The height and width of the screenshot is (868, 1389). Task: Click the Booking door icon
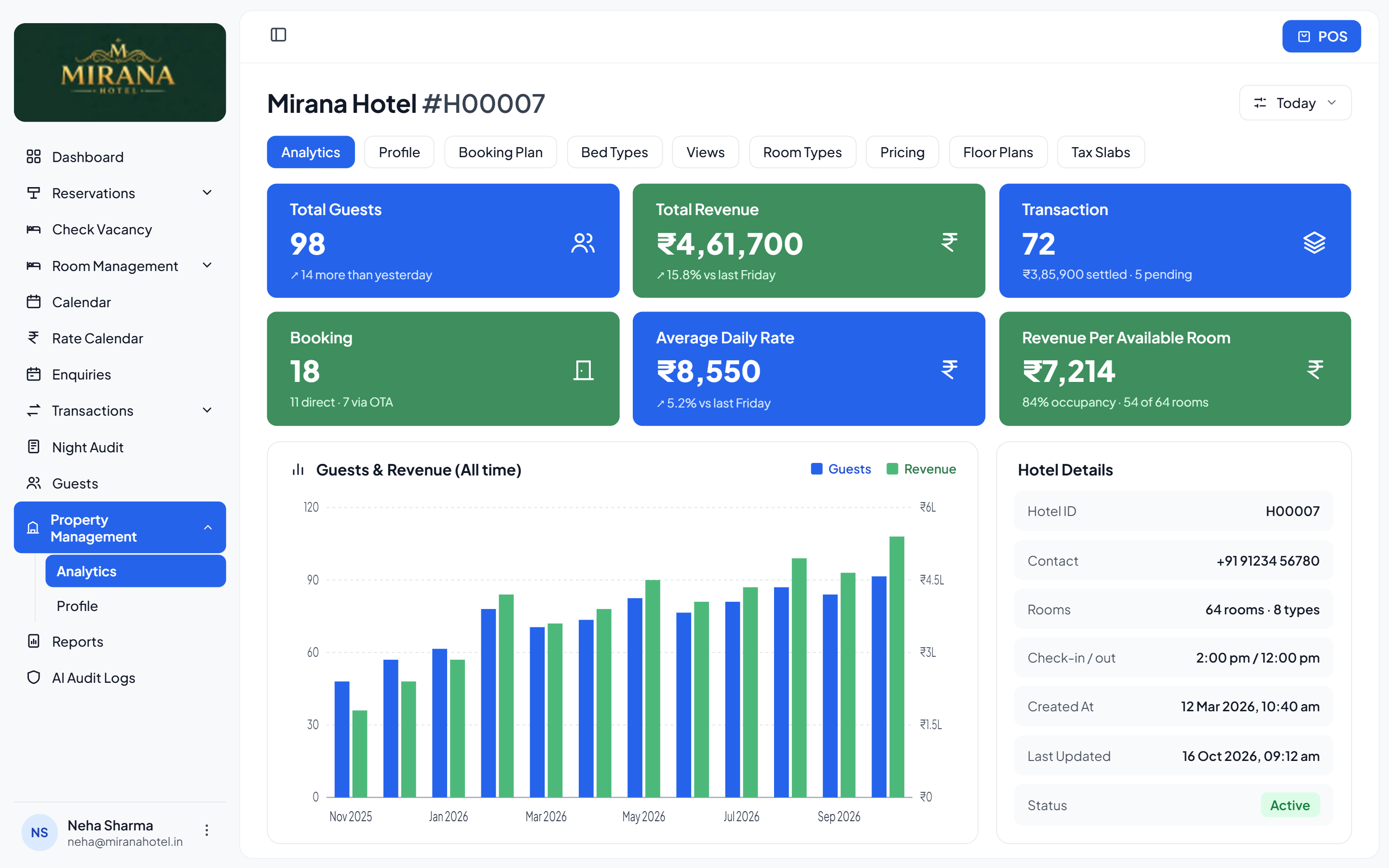[583, 370]
